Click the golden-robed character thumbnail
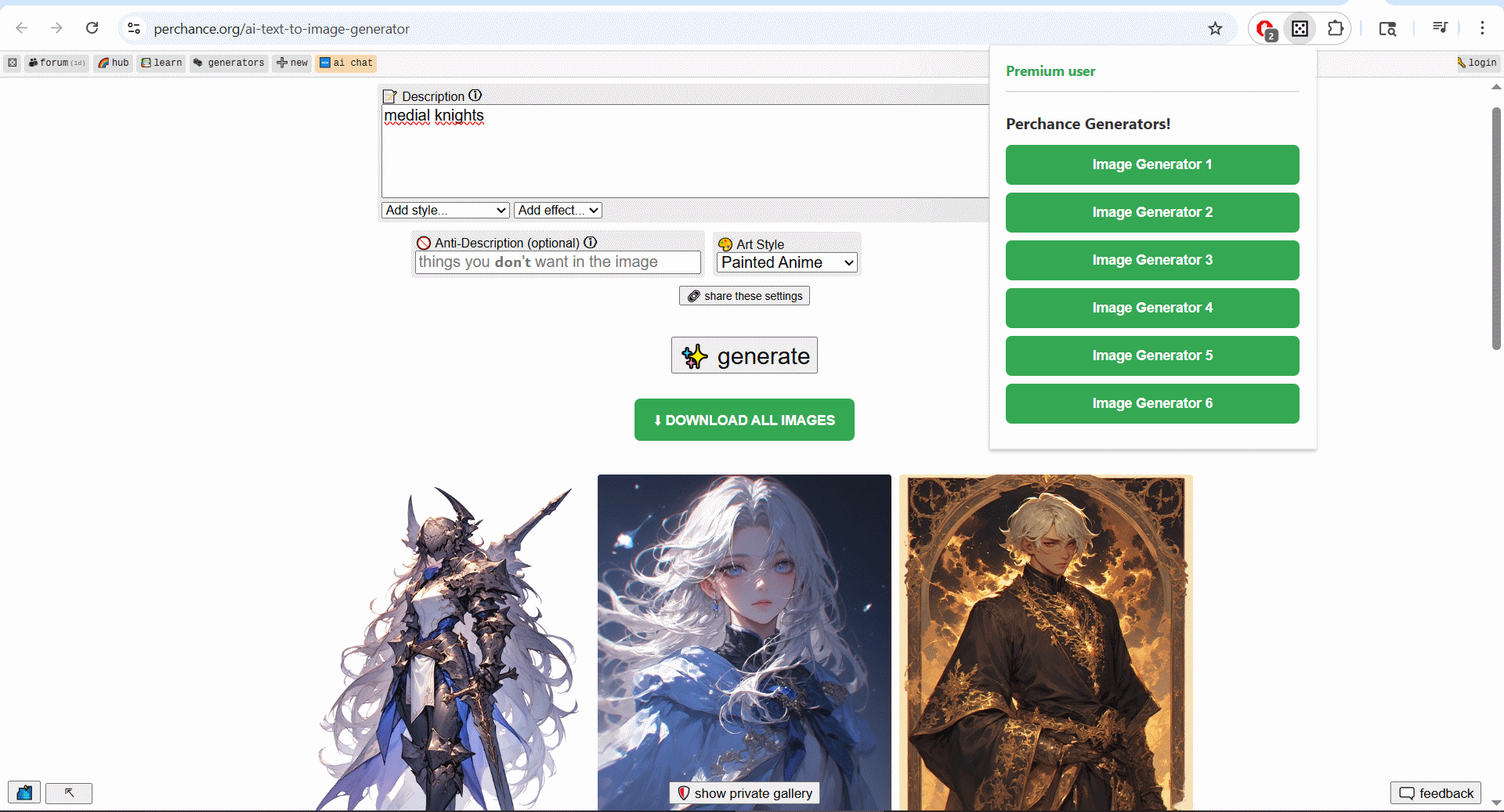Screen dimensions: 1504x812 (x=1046, y=642)
